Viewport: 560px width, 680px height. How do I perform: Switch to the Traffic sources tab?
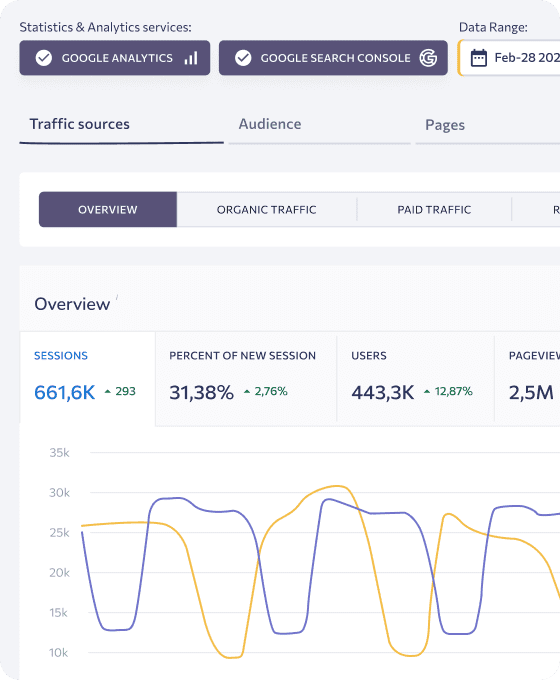[121, 125]
